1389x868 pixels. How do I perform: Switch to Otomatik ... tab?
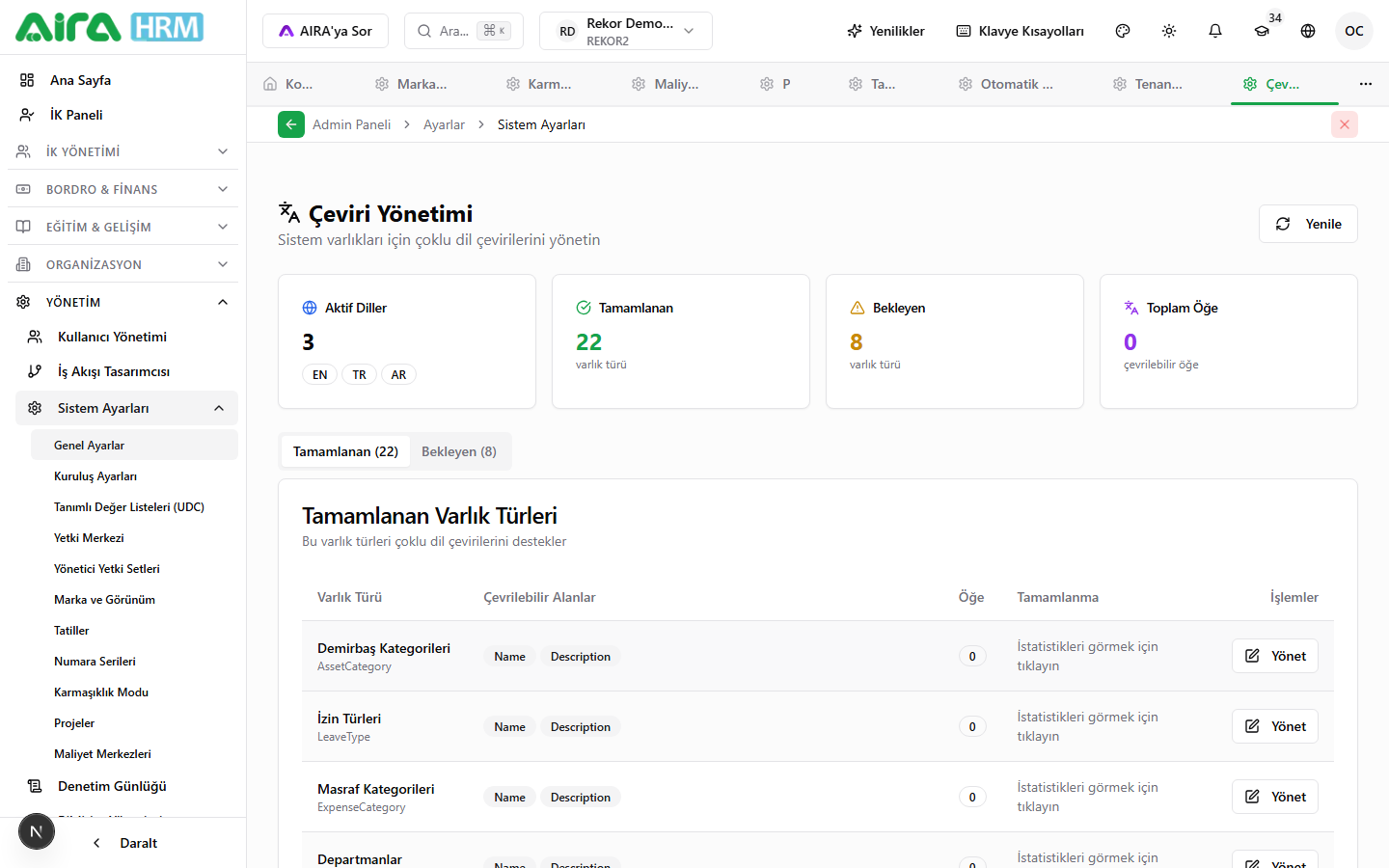1006,84
